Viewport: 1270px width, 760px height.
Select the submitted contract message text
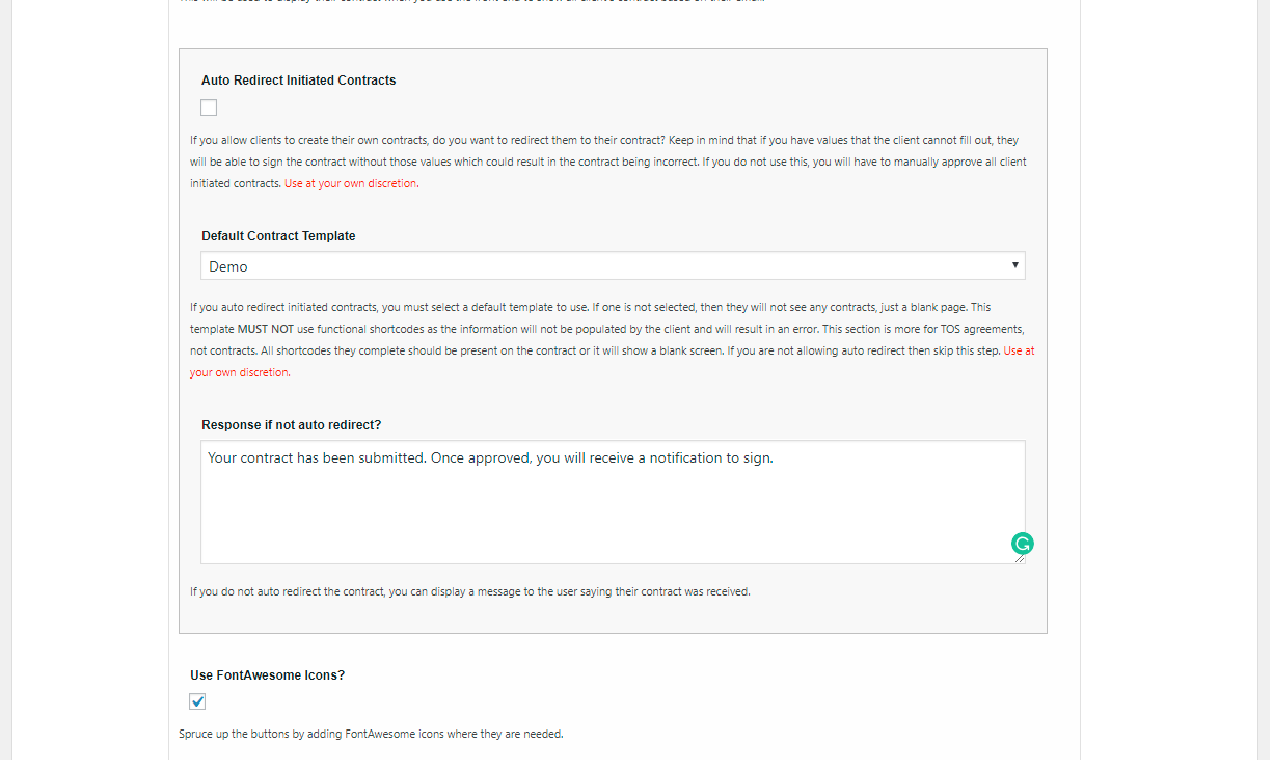(489, 457)
